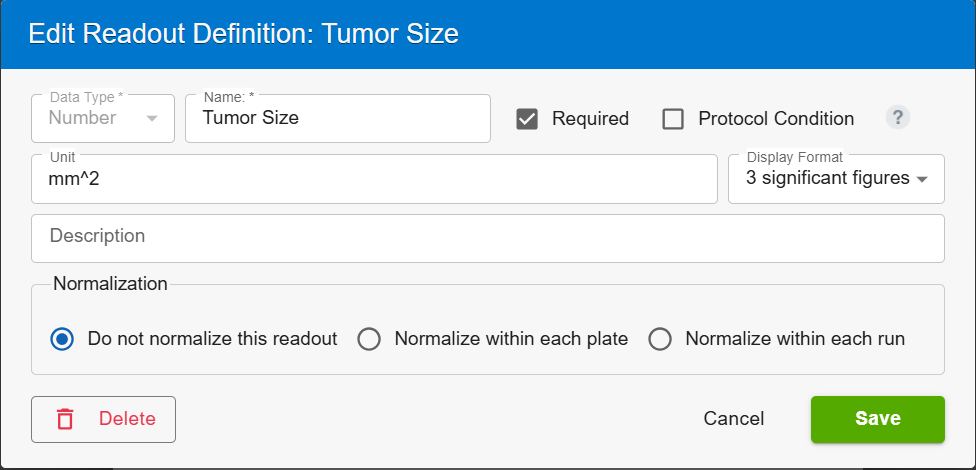Select 'Normalize within each run' radio button
Image resolution: width=976 pixels, height=470 pixels.
pos(660,339)
